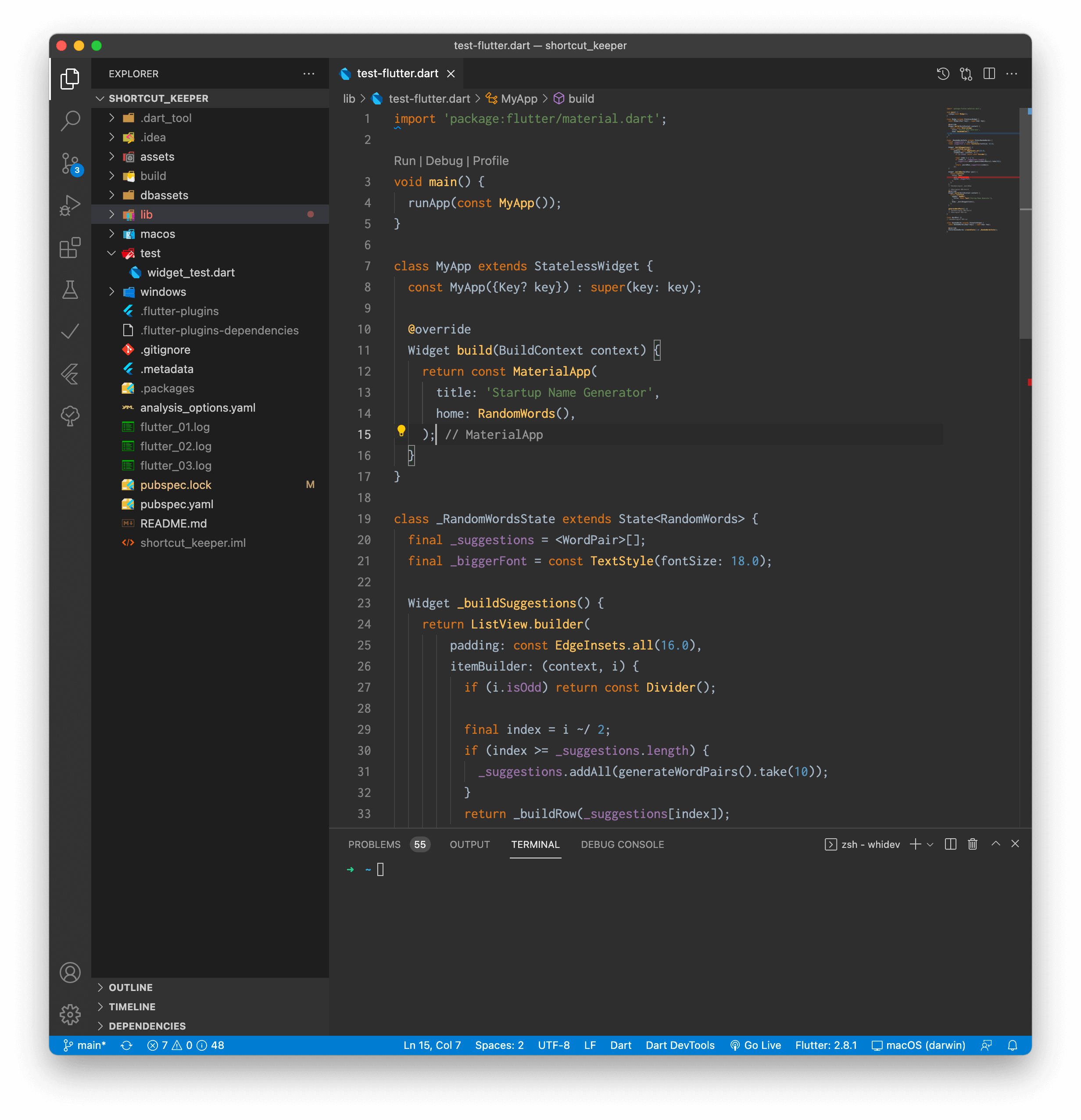This screenshot has width=1081, height=1120.
Task: Click the Debug CodeLens above main
Action: [x=444, y=161]
